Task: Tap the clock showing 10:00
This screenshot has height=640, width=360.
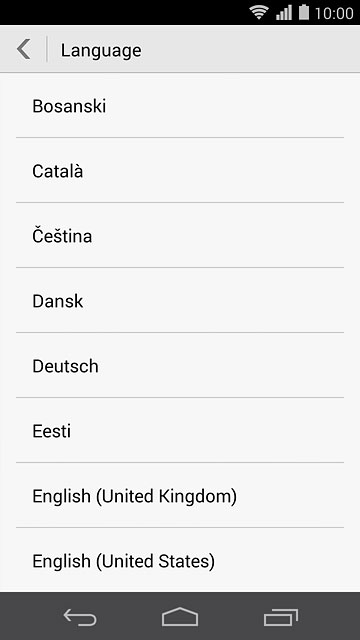Action: pos(334,13)
